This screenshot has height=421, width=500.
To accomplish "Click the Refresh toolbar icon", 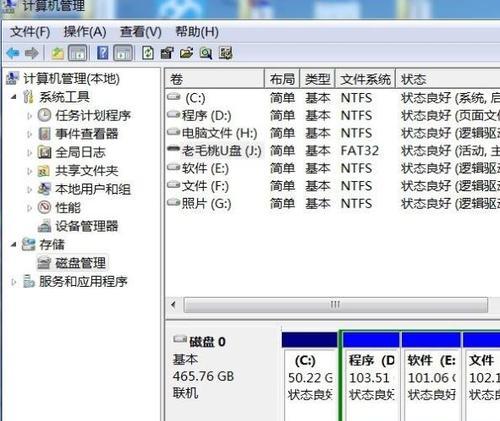I will 148,53.
